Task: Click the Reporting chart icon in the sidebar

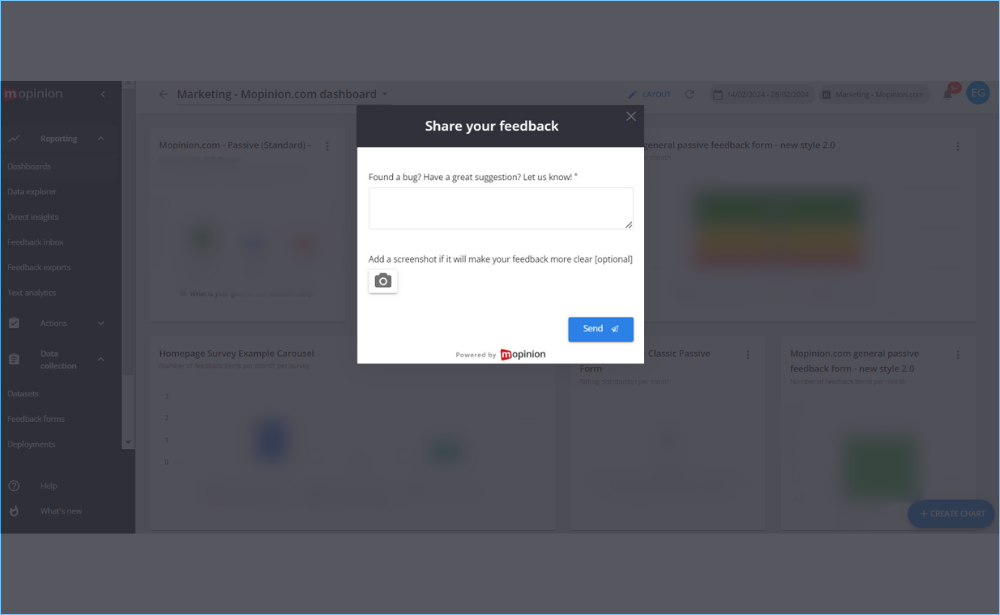Action: click(x=14, y=139)
